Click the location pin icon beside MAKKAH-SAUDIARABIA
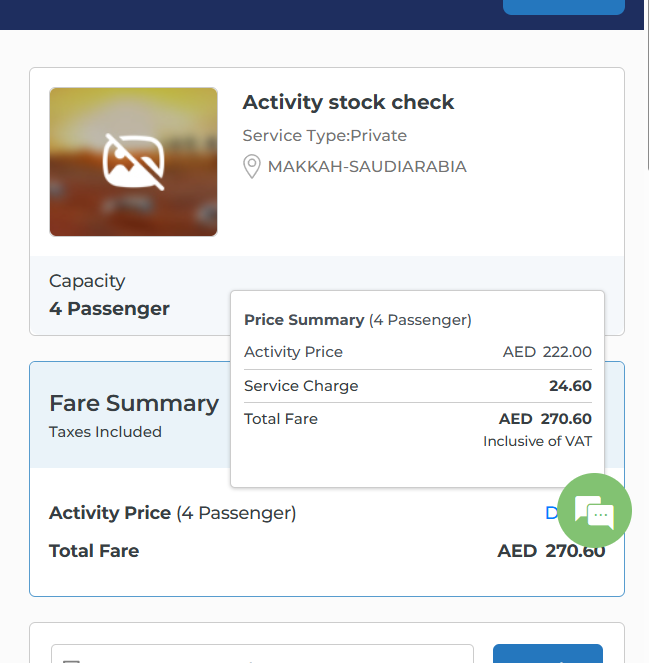 [252, 167]
